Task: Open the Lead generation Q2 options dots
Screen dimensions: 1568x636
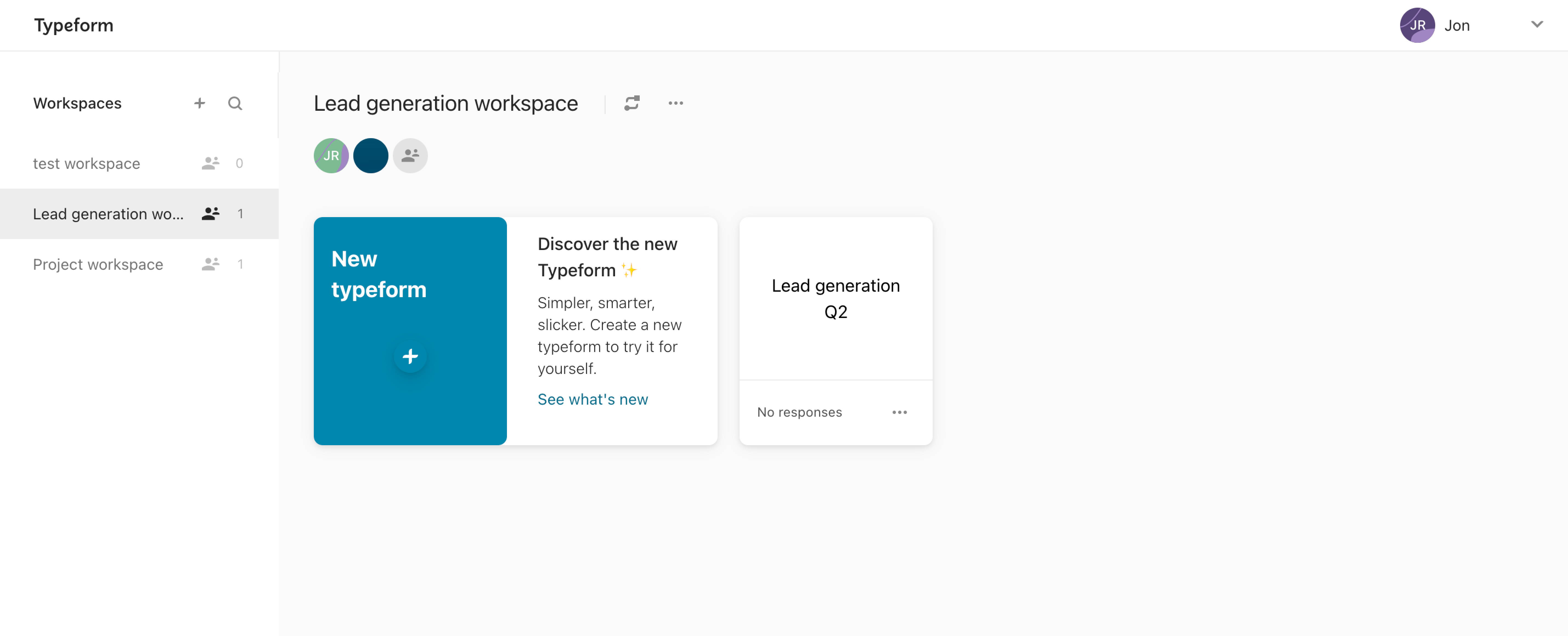Action: [x=900, y=412]
